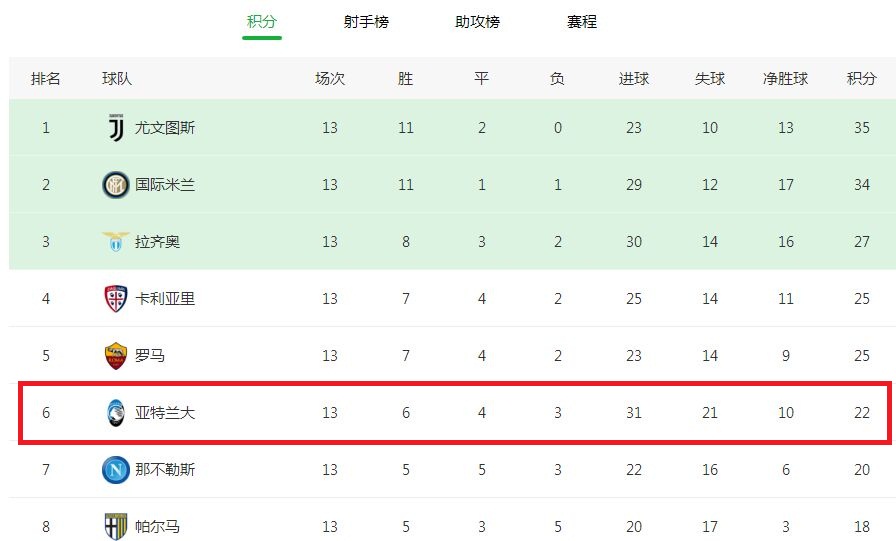The image size is (896, 541).
Task: Click the Lazio eagle logo
Action: coord(115,242)
